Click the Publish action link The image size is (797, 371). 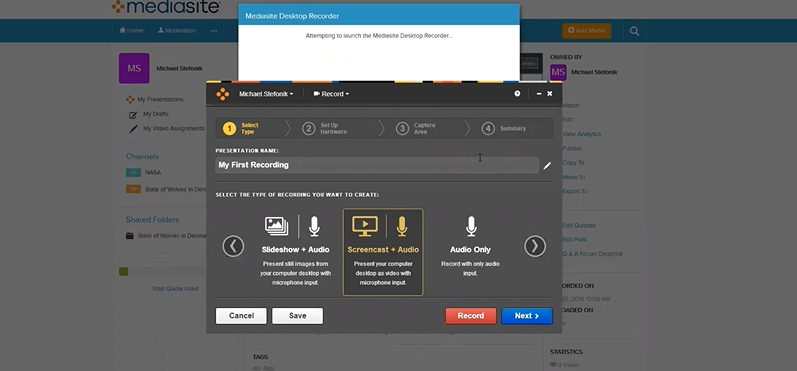[x=572, y=148]
